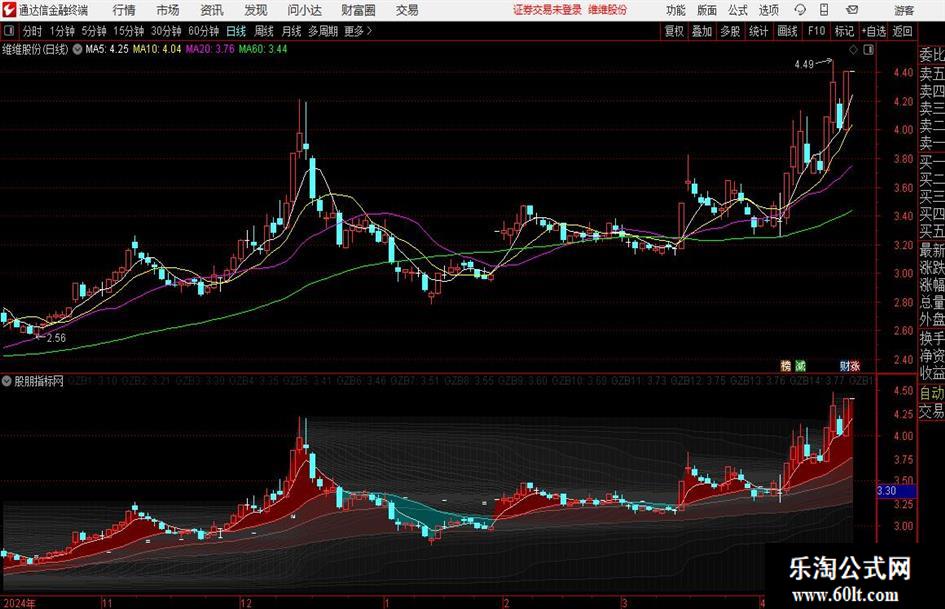The height and width of the screenshot is (609, 945).
Task: Switch to the 15分钟 period tab
Action: click(x=129, y=31)
